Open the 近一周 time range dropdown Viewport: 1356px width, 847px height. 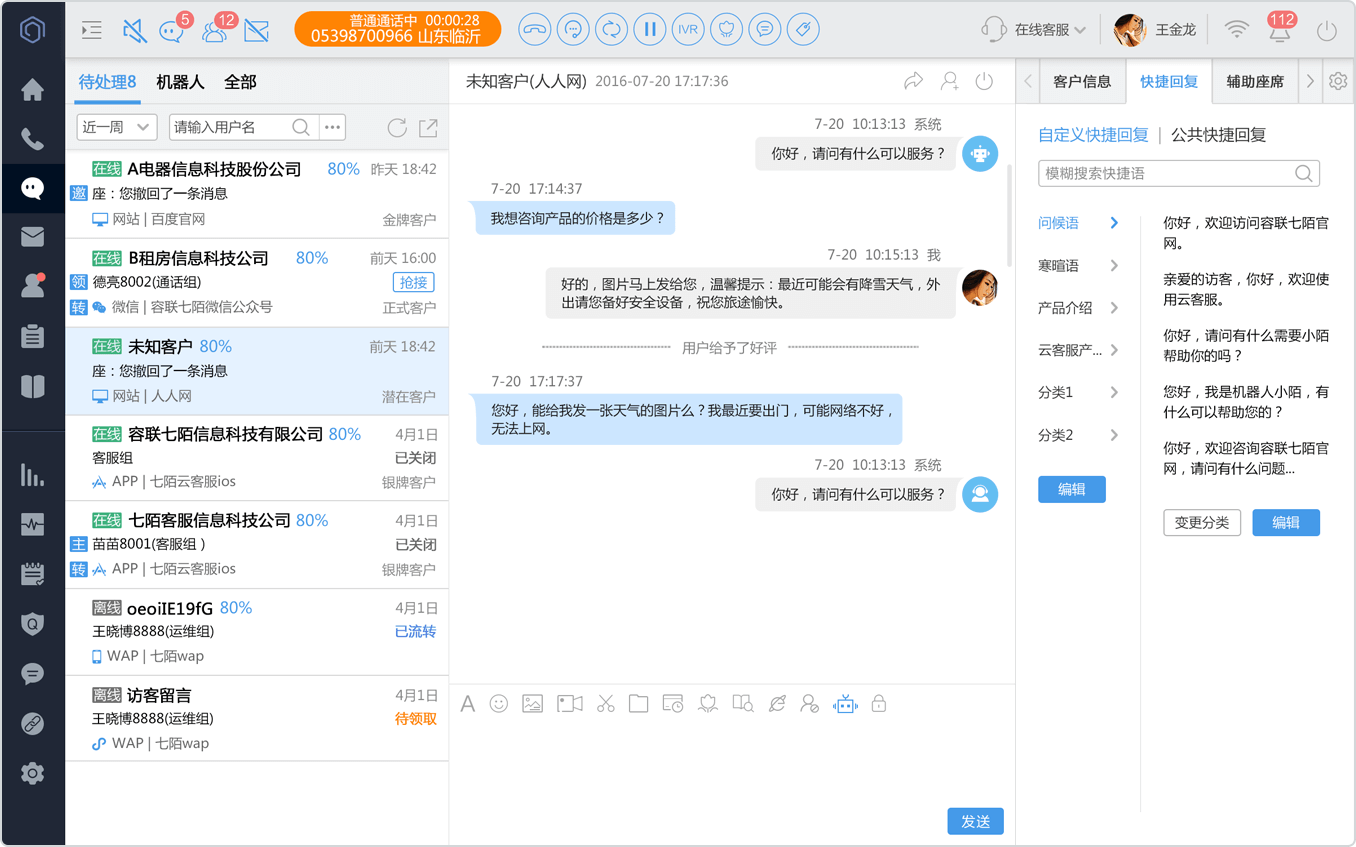click(117, 127)
